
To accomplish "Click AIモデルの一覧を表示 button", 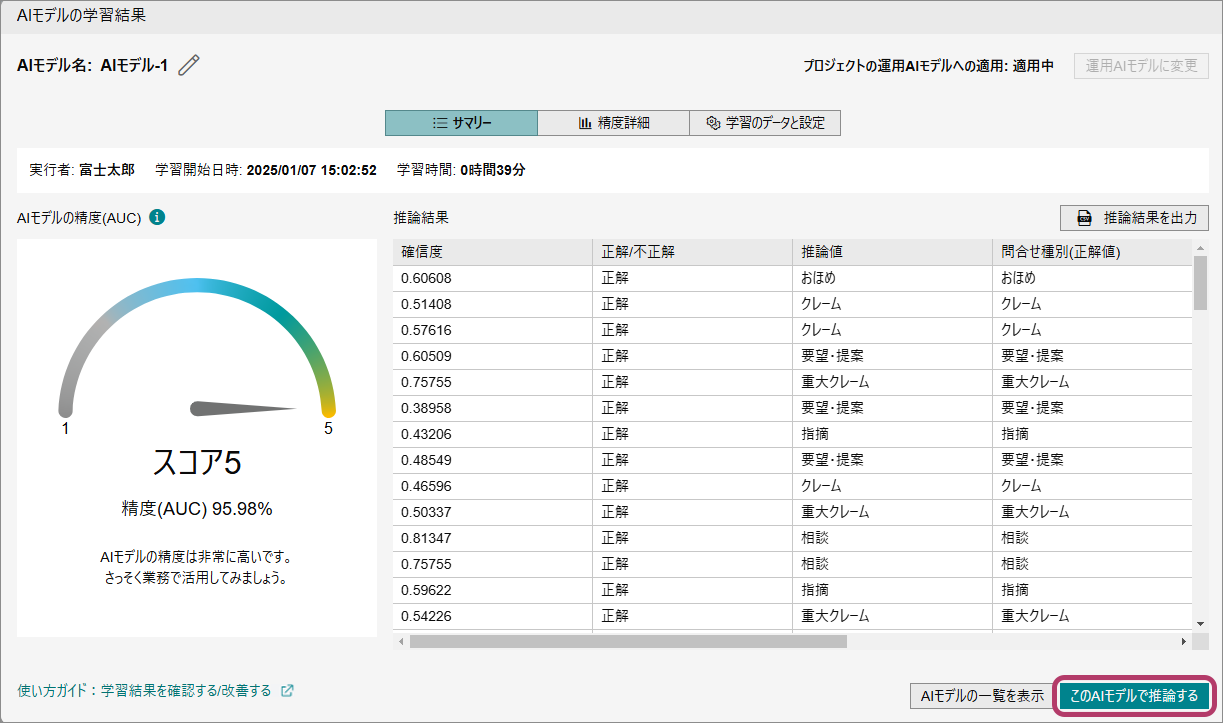I will click(981, 696).
